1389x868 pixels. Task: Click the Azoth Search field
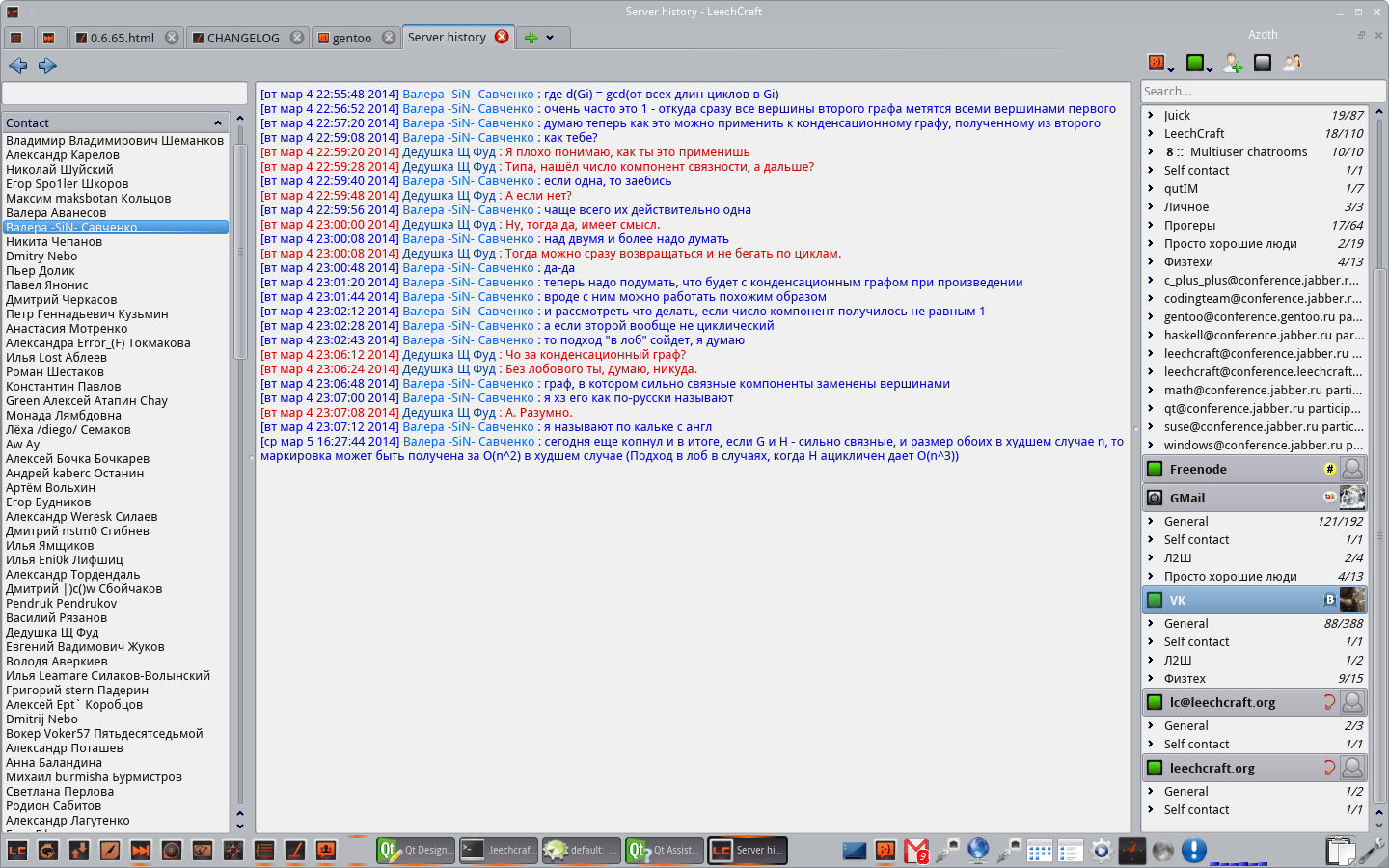tap(1264, 91)
